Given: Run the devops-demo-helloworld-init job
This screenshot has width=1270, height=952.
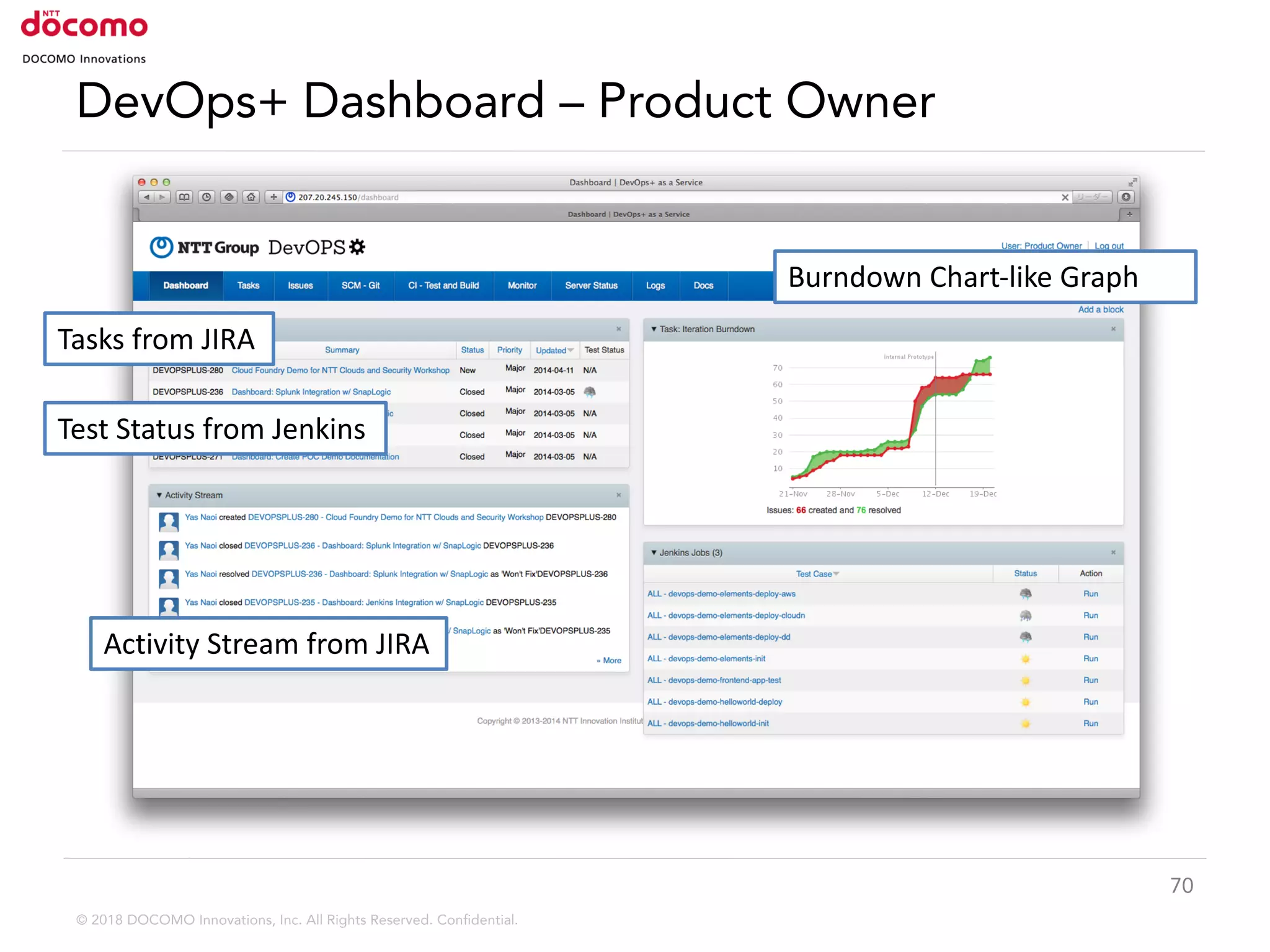Looking at the screenshot, I should (1091, 724).
